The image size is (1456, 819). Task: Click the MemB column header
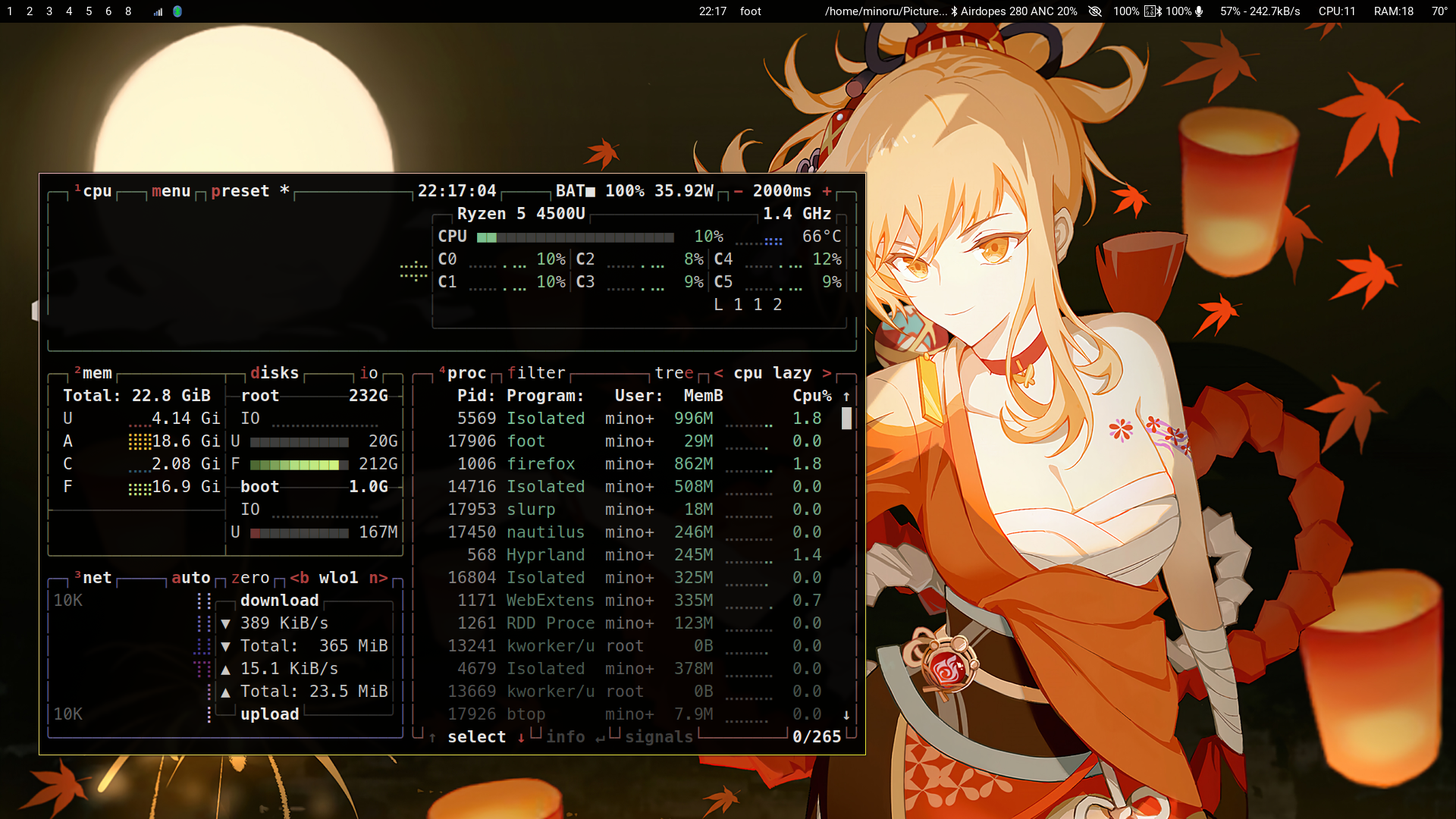pyautogui.click(x=703, y=396)
